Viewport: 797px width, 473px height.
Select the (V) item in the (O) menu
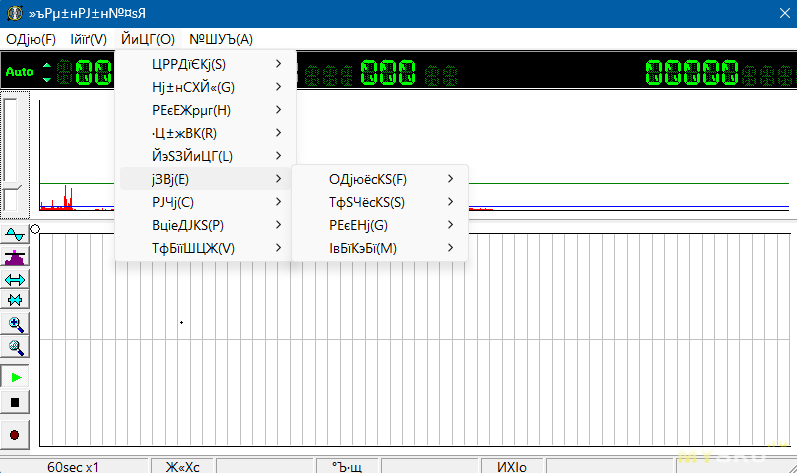pos(205,248)
